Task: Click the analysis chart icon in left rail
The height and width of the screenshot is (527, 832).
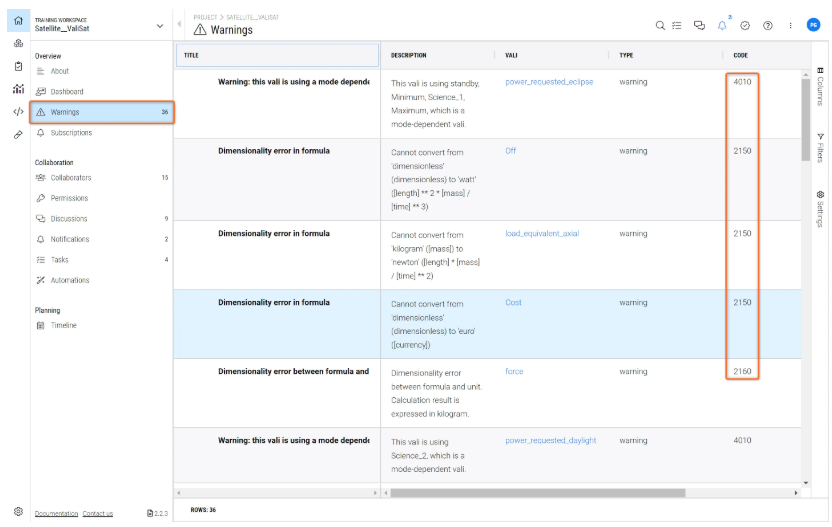Action: coord(18,89)
